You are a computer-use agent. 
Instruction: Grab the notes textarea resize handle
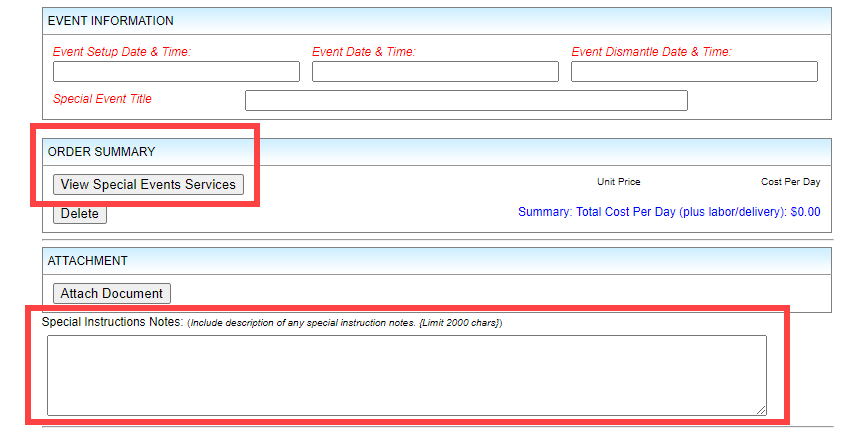click(x=761, y=409)
